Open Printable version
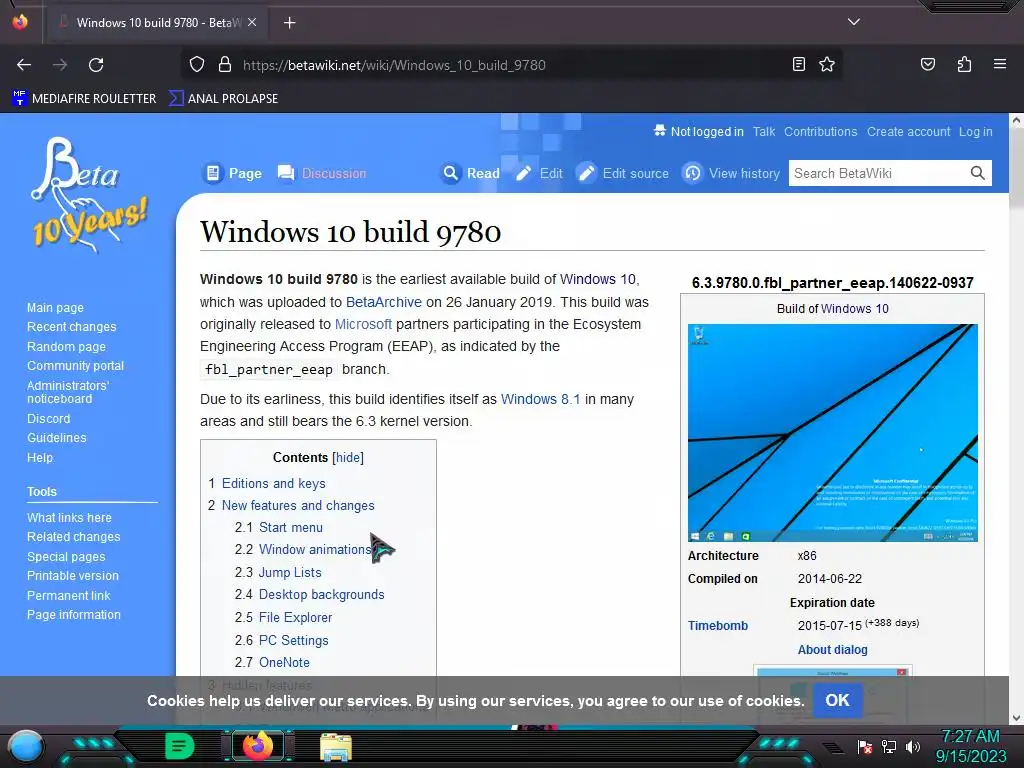This screenshot has height=768, width=1024. tap(73, 576)
